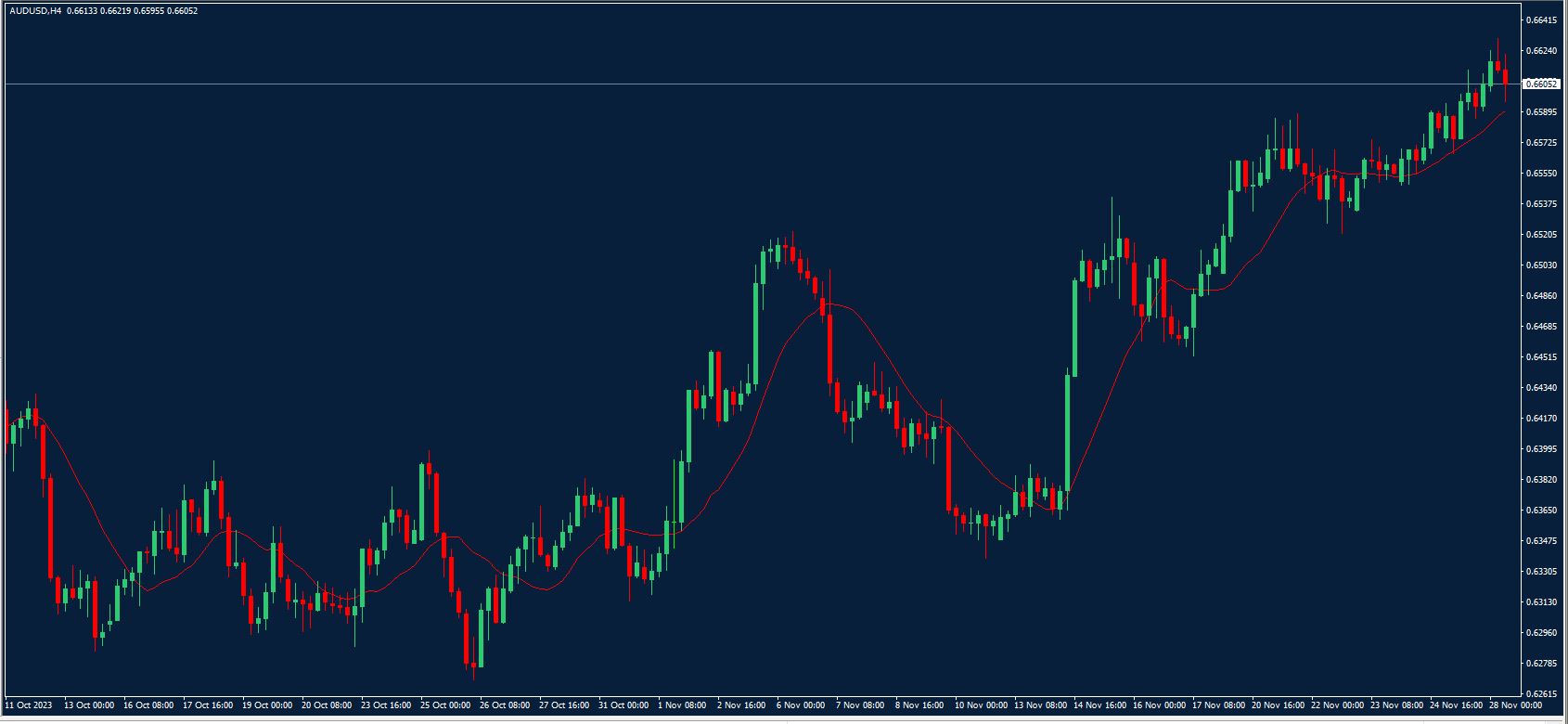Click the 0.62615 price axis label
The image size is (1568, 724).
(x=1540, y=694)
